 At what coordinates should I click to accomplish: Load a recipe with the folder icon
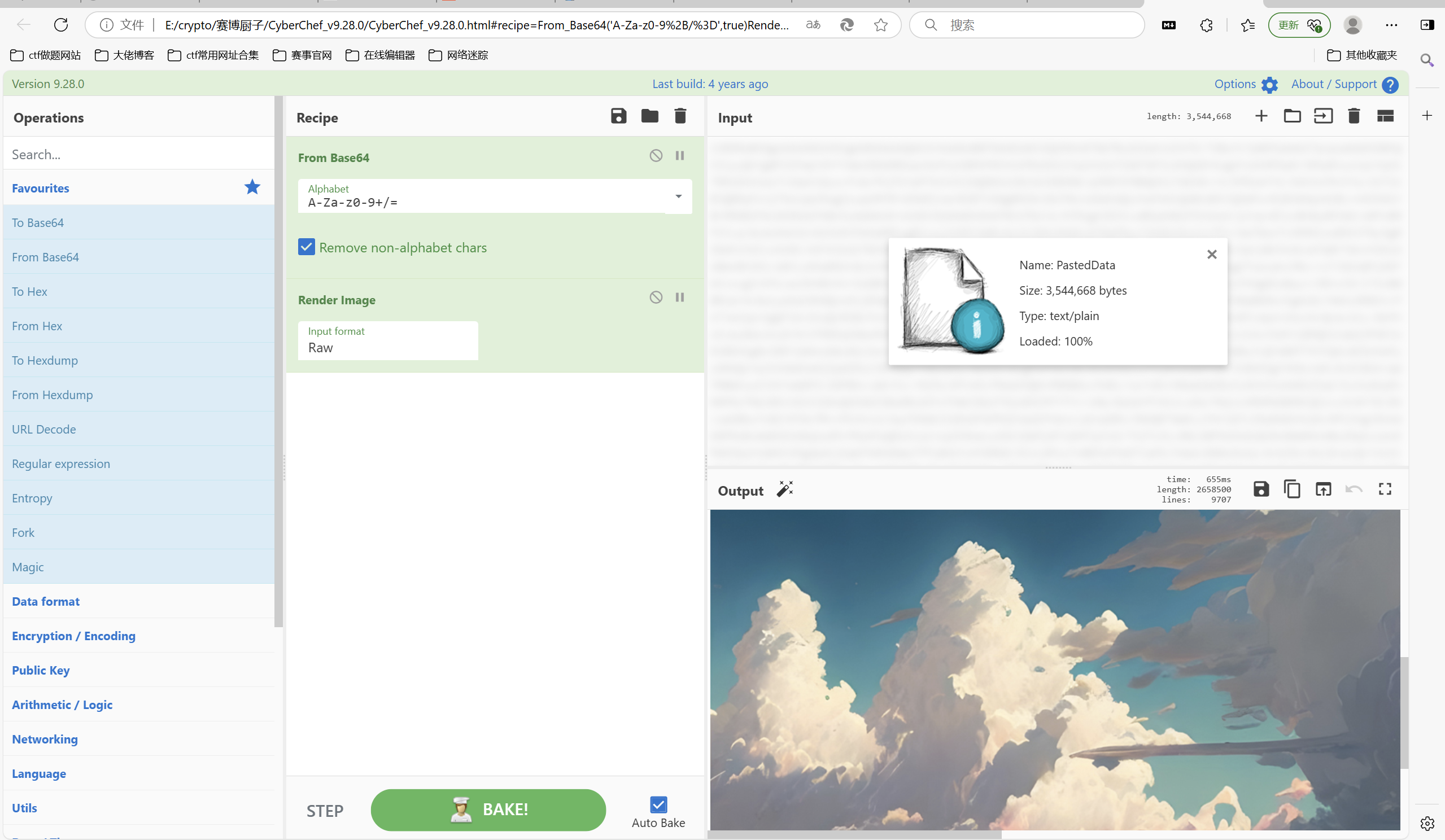click(649, 116)
